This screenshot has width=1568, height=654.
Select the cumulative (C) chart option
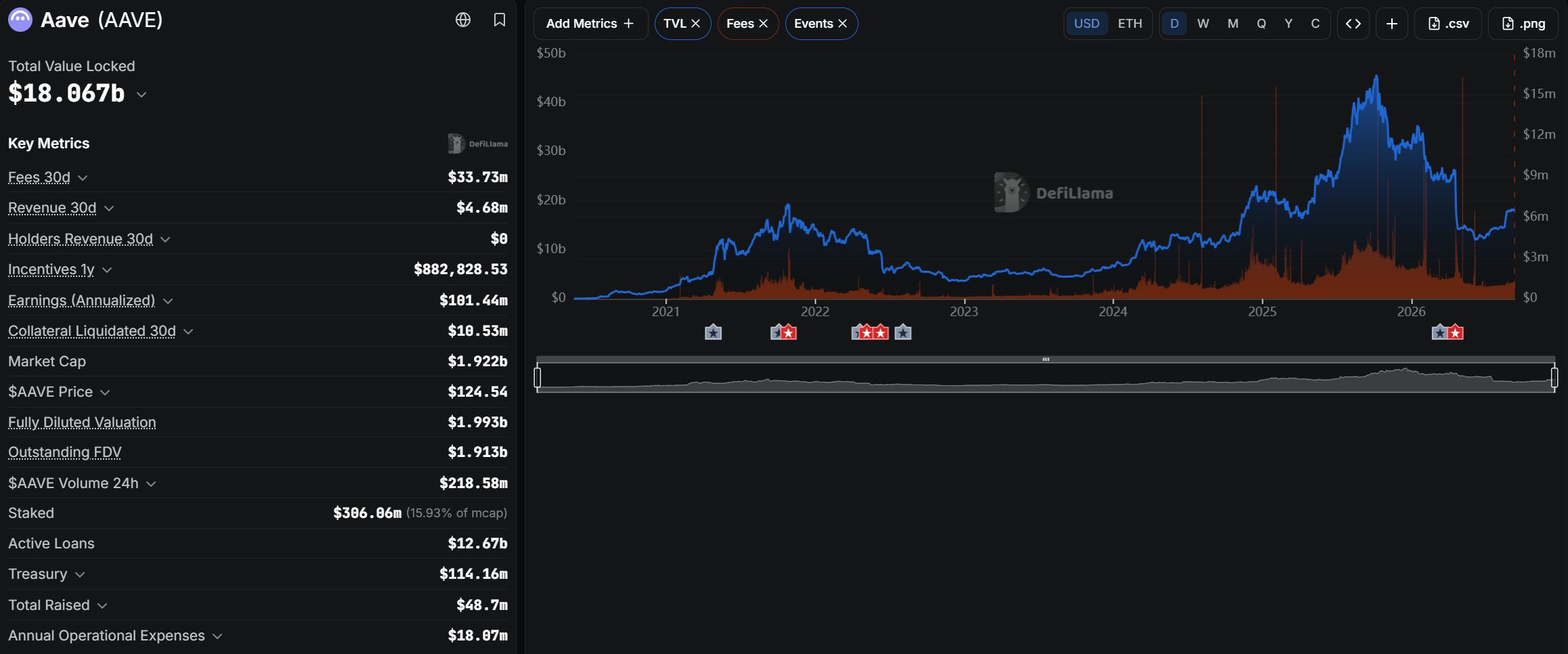tap(1315, 24)
